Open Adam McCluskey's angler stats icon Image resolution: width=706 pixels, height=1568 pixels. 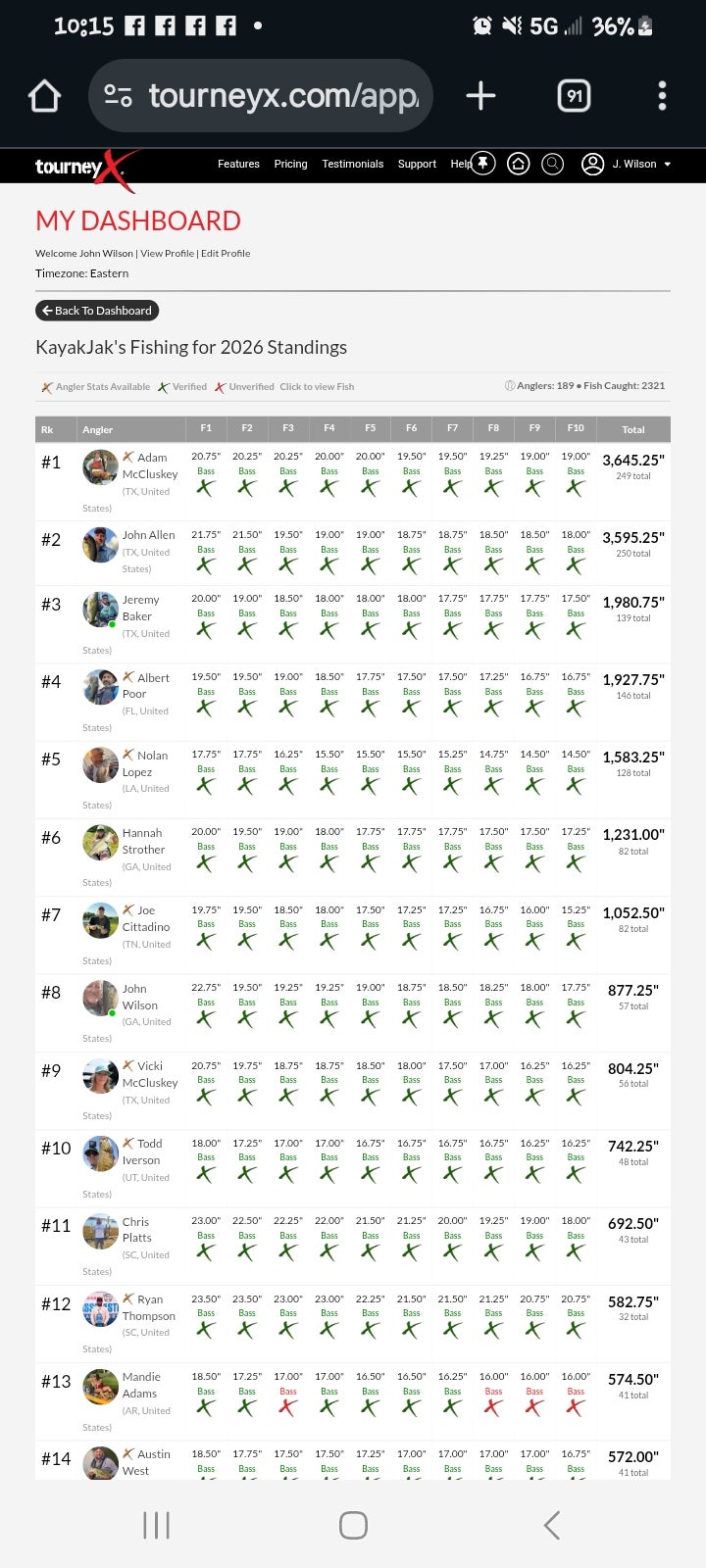128,457
